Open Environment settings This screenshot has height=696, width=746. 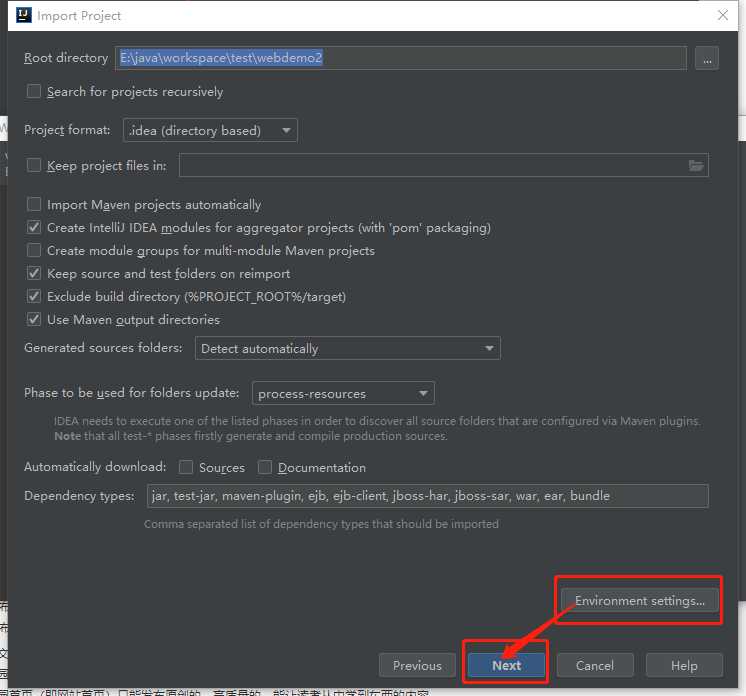pyautogui.click(x=639, y=601)
